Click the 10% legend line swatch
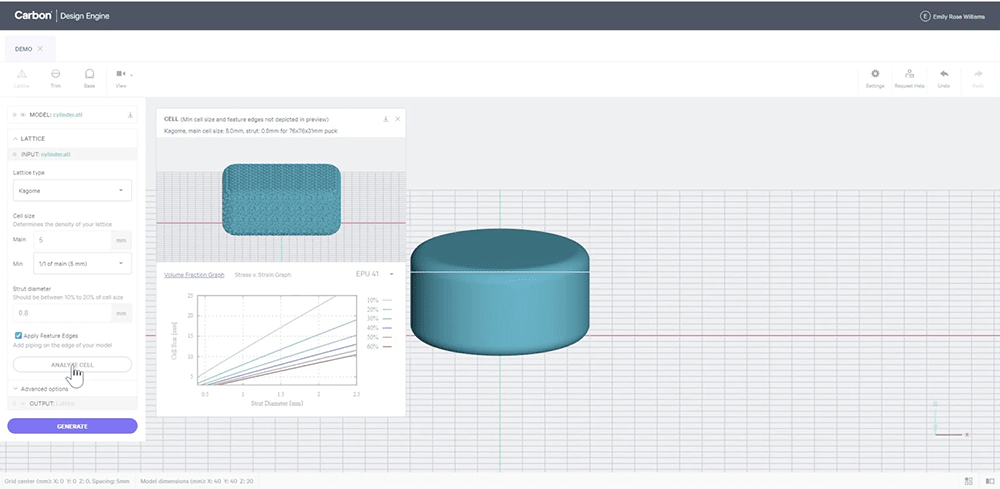Screen dimensions: 1000x489 [387, 300]
